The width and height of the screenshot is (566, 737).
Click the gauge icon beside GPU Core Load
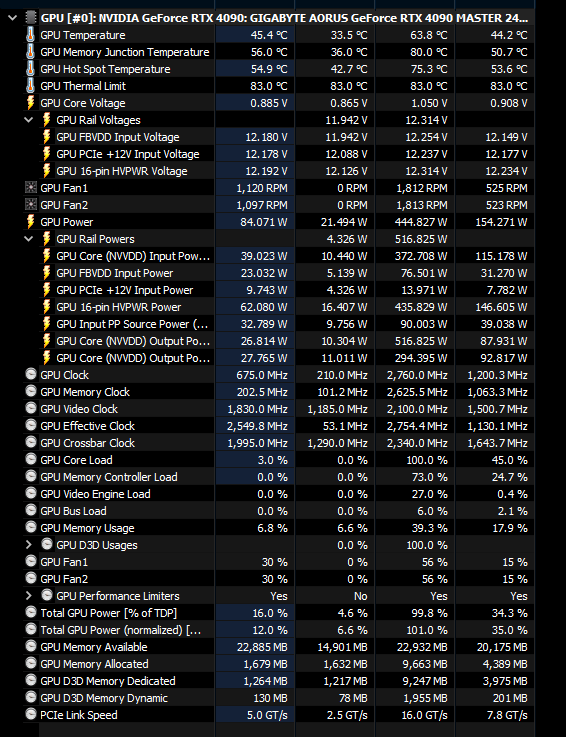[31, 459]
